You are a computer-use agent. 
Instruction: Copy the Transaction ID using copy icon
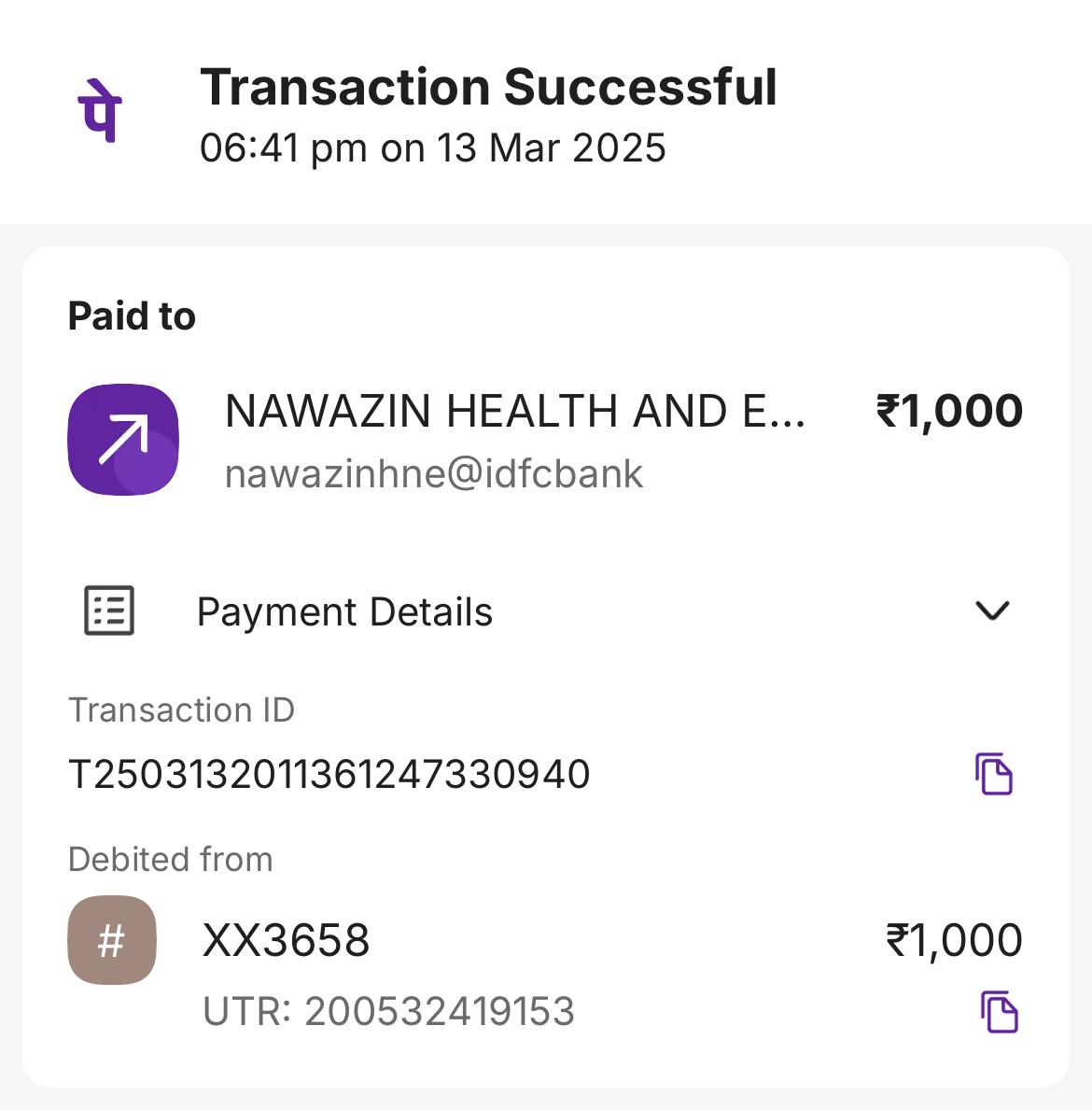tap(994, 774)
